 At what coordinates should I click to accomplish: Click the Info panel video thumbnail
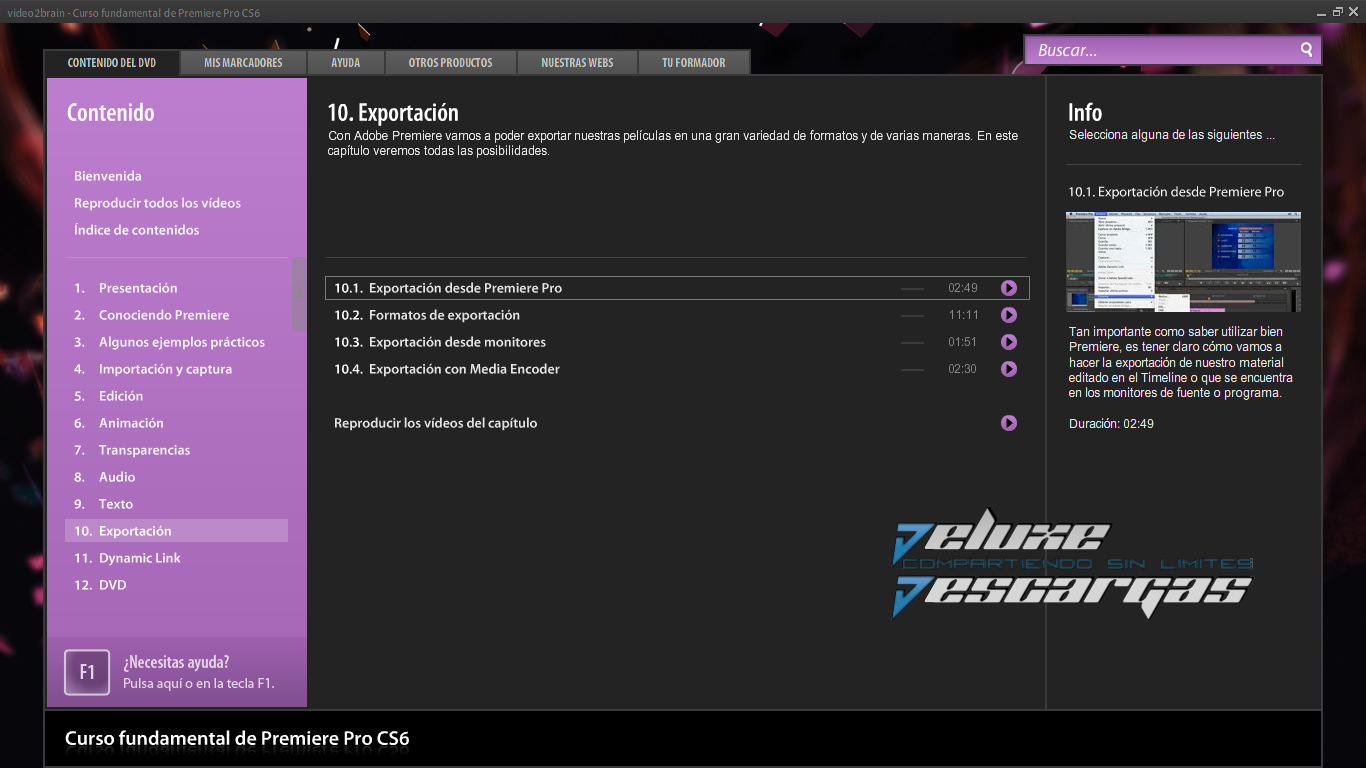(x=1183, y=262)
